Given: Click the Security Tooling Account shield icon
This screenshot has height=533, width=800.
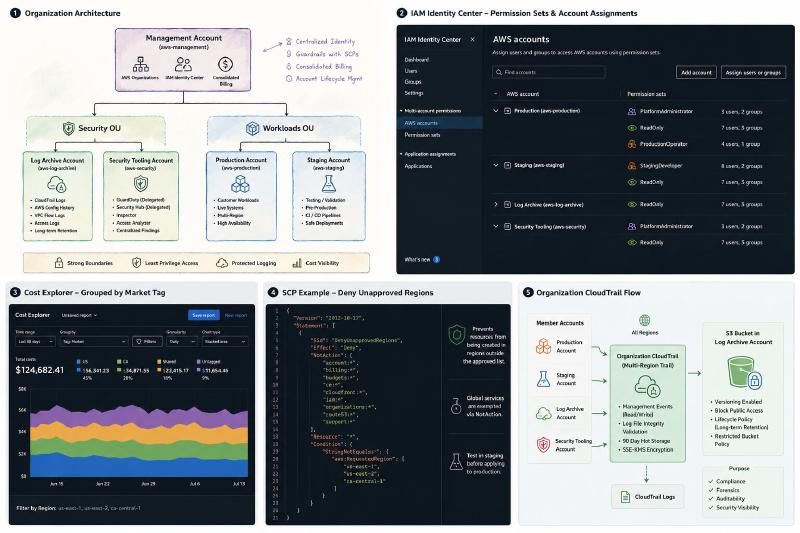Looking at the screenshot, I should [x=141, y=183].
